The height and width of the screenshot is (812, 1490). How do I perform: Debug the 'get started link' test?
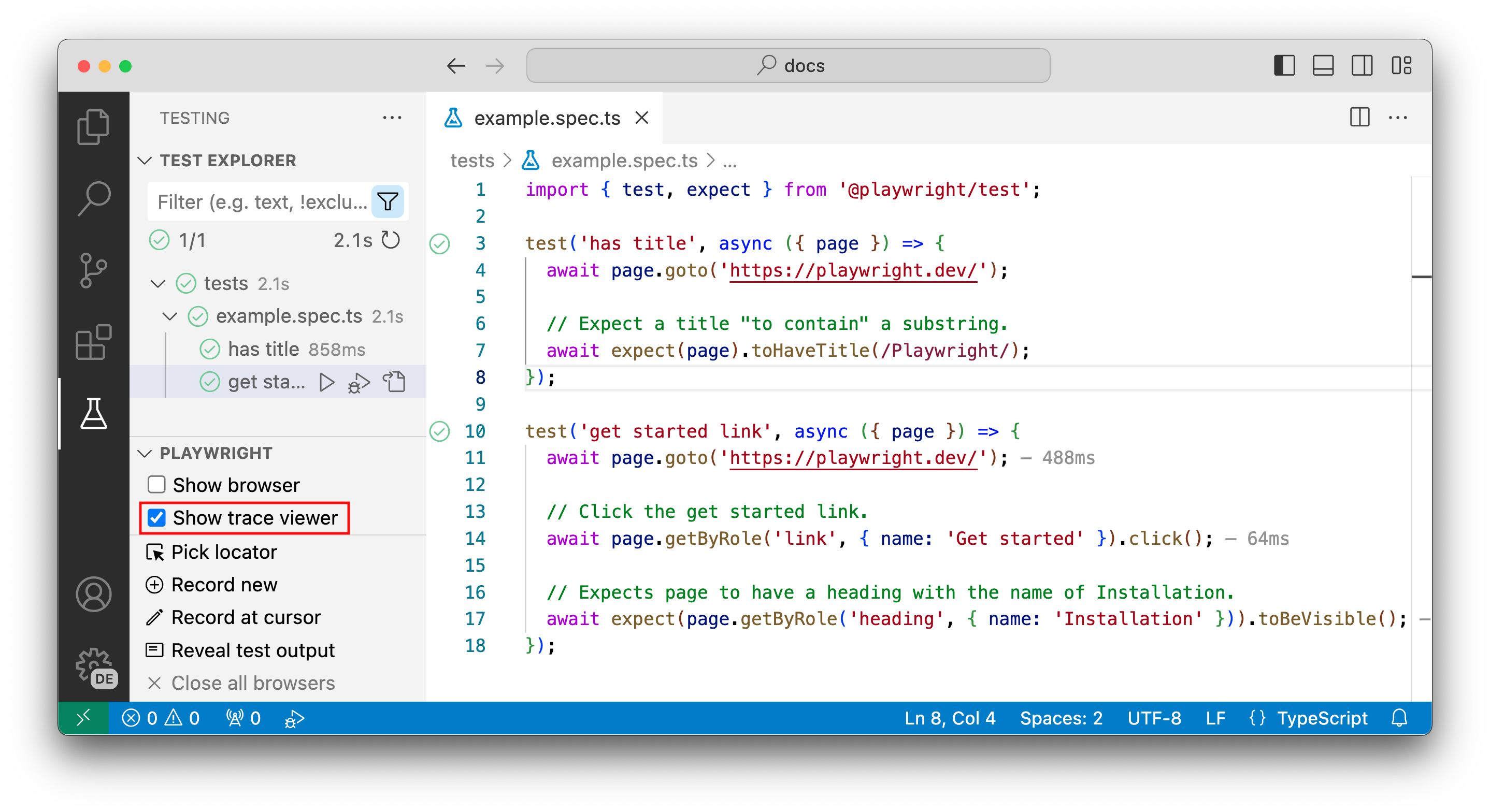[359, 382]
